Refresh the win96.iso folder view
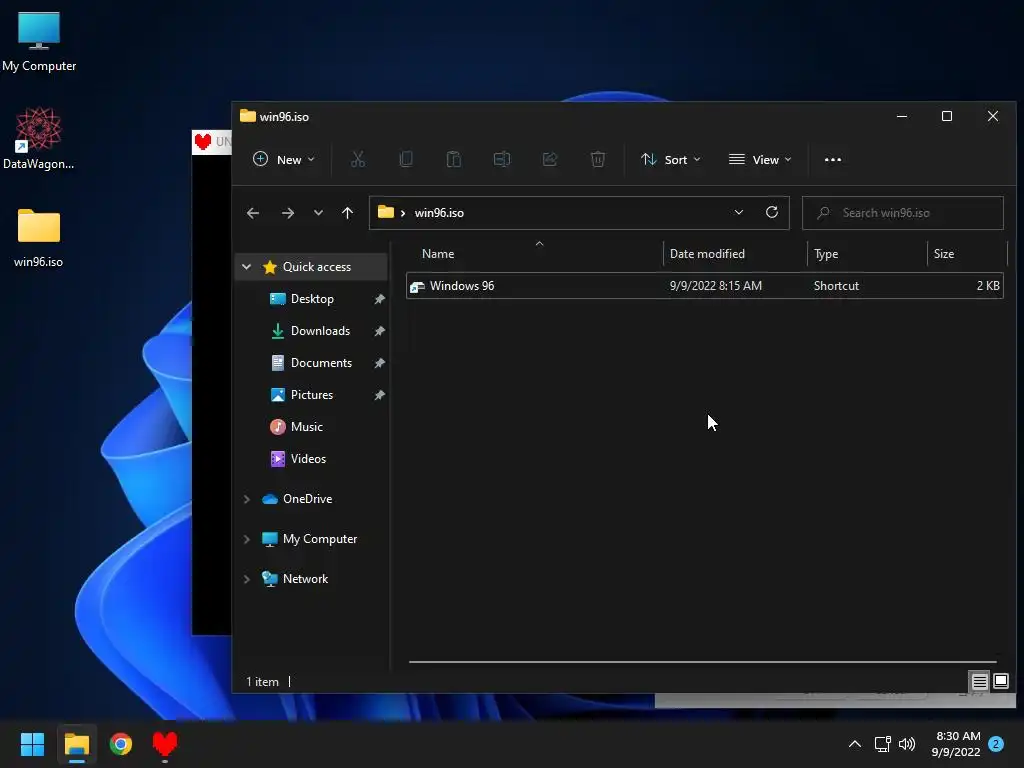The image size is (1024, 768). 772,212
